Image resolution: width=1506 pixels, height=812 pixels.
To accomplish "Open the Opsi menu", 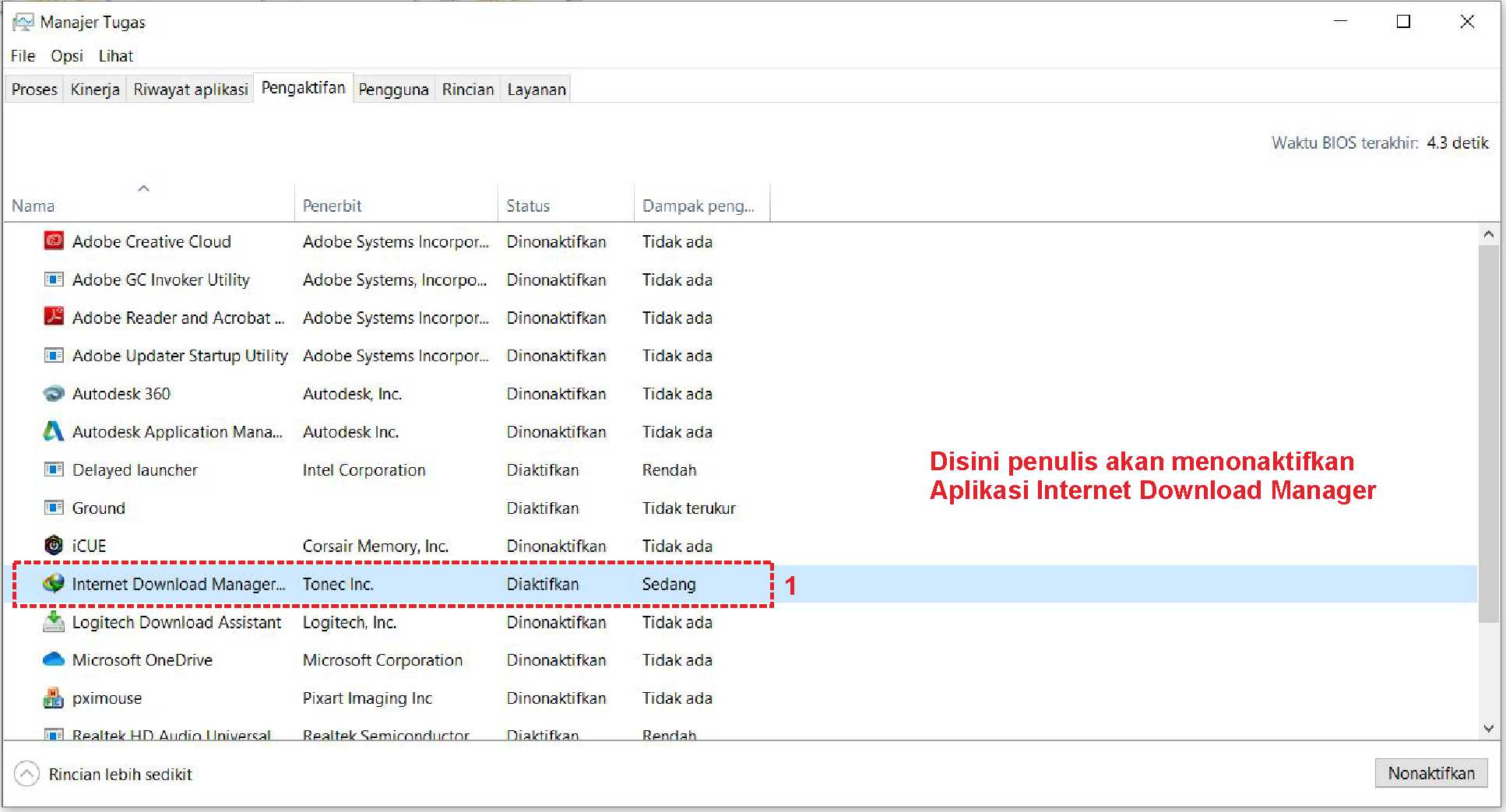I will pos(67,56).
